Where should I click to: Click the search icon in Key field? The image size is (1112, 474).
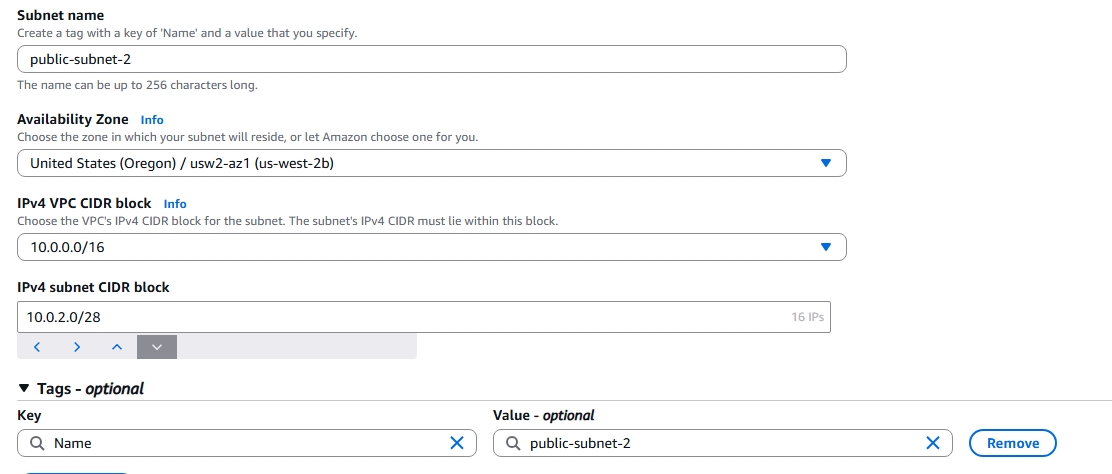click(36, 443)
